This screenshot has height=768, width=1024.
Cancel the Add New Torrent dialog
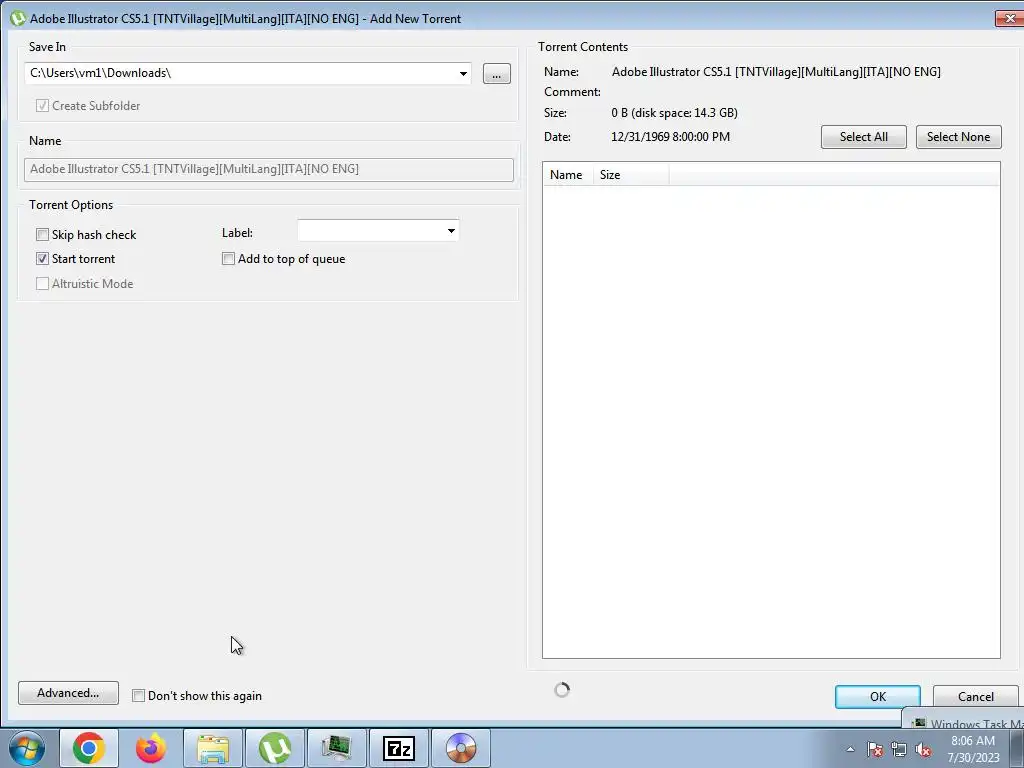pyautogui.click(x=976, y=697)
